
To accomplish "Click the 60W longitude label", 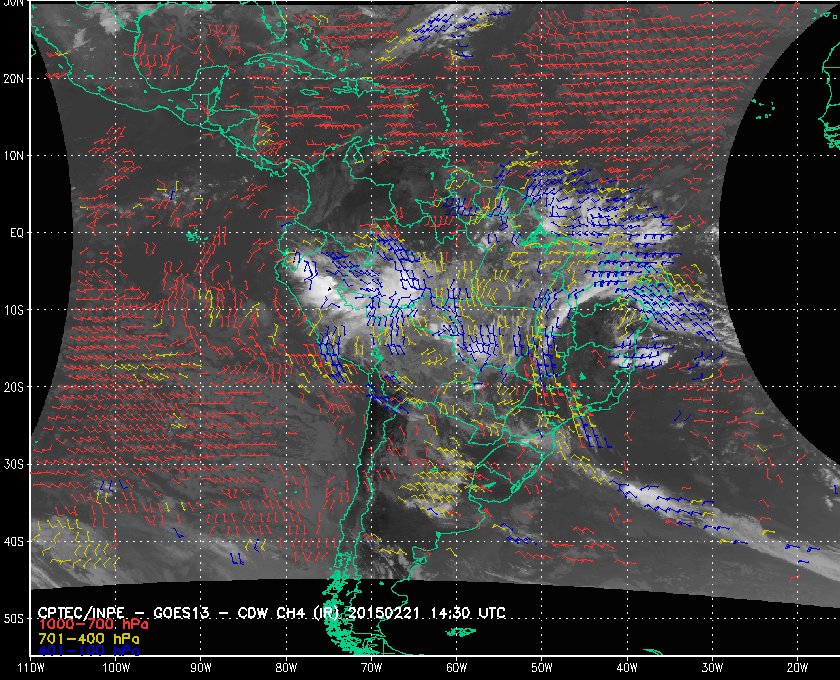I will [x=456, y=668].
